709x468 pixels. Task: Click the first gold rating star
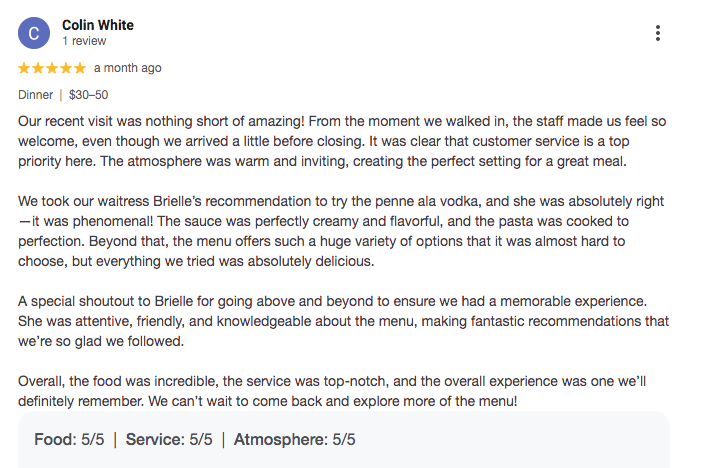pos(24,68)
